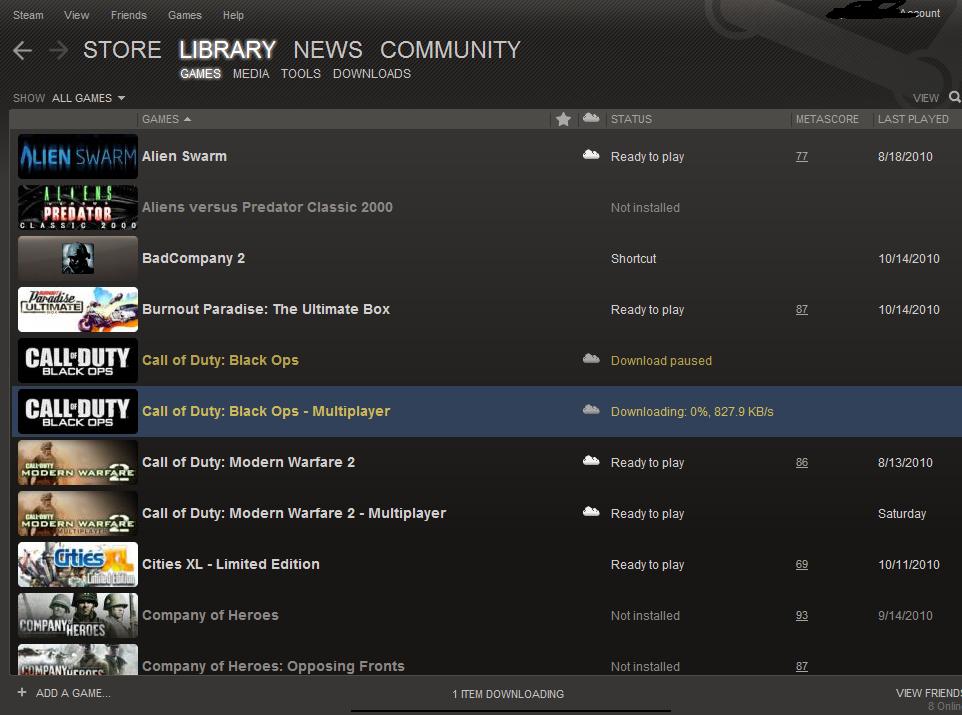
Task: Click the Downloading 0%, 827.9 KB/s status
Action: 692,412
